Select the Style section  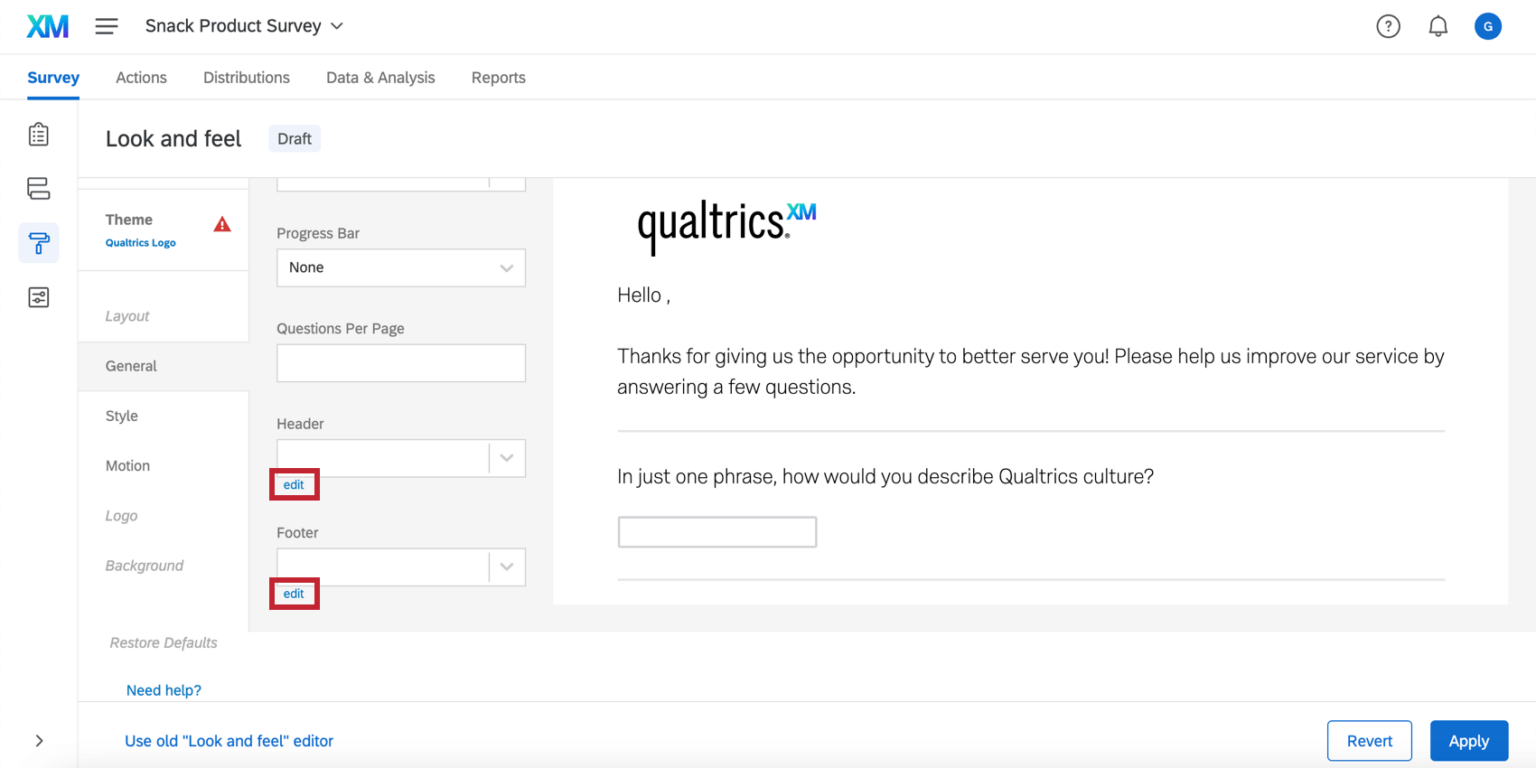click(122, 416)
